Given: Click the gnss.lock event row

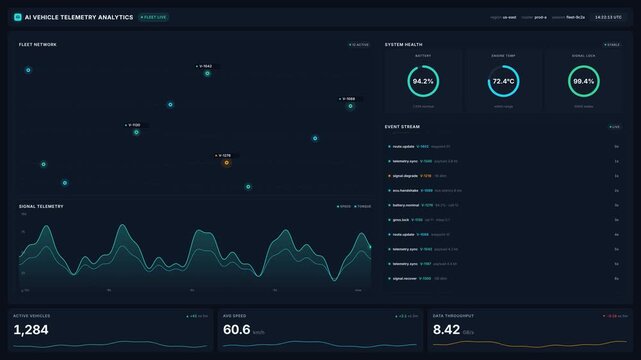Looking at the screenshot, I should (503, 220).
